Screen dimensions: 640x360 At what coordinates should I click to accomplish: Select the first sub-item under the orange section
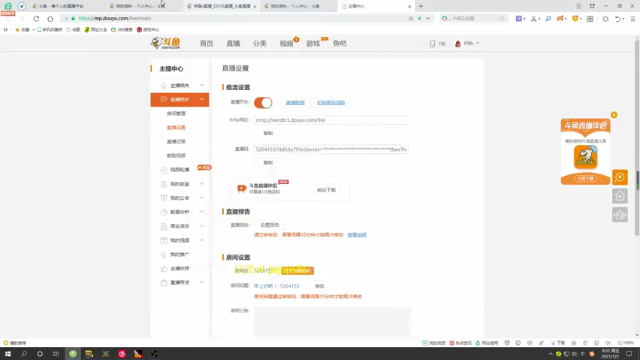point(176,113)
